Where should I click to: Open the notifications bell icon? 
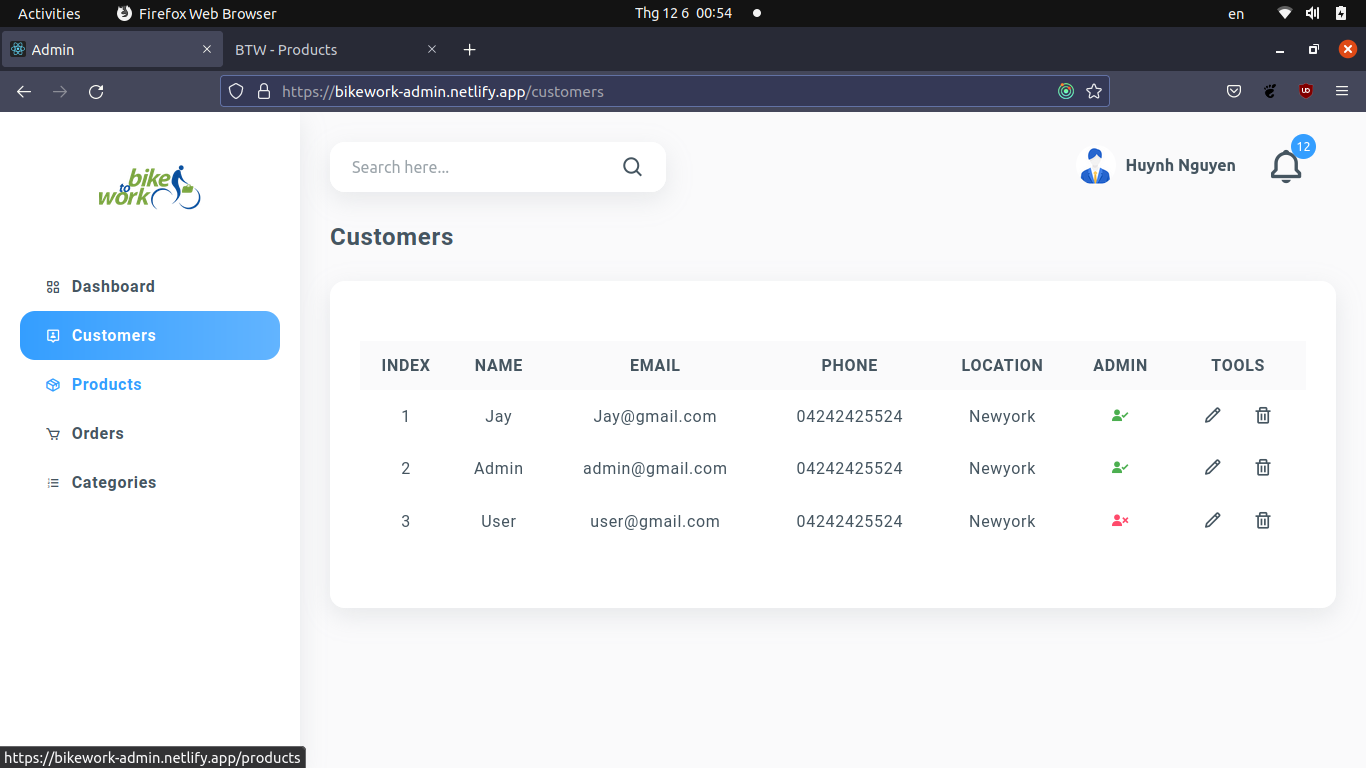(x=1286, y=167)
